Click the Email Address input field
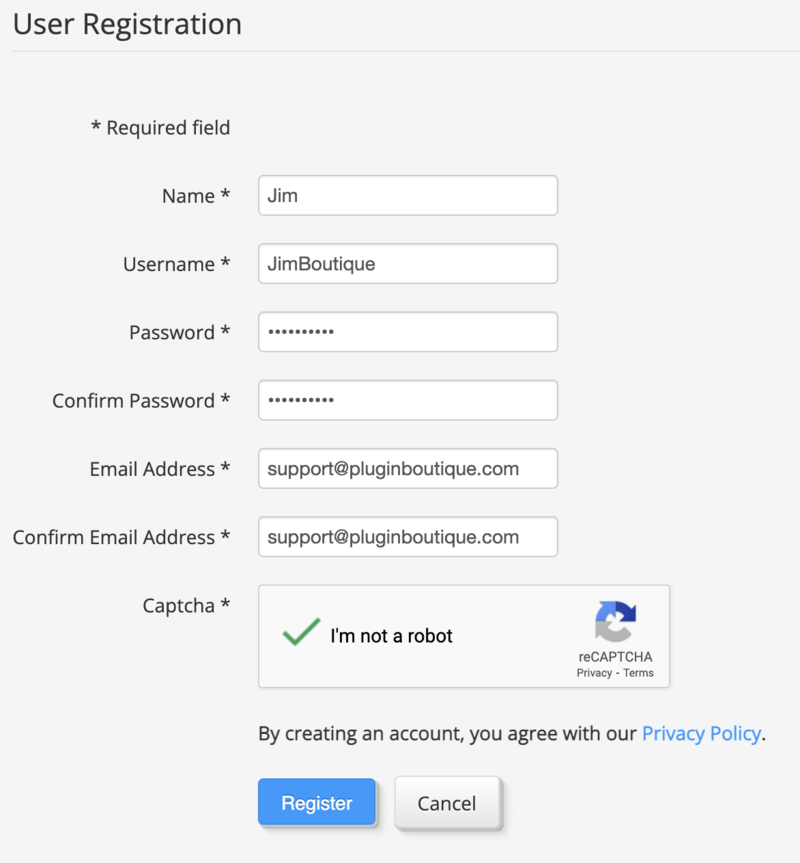The width and height of the screenshot is (800, 863). pyautogui.click(x=407, y=468)
